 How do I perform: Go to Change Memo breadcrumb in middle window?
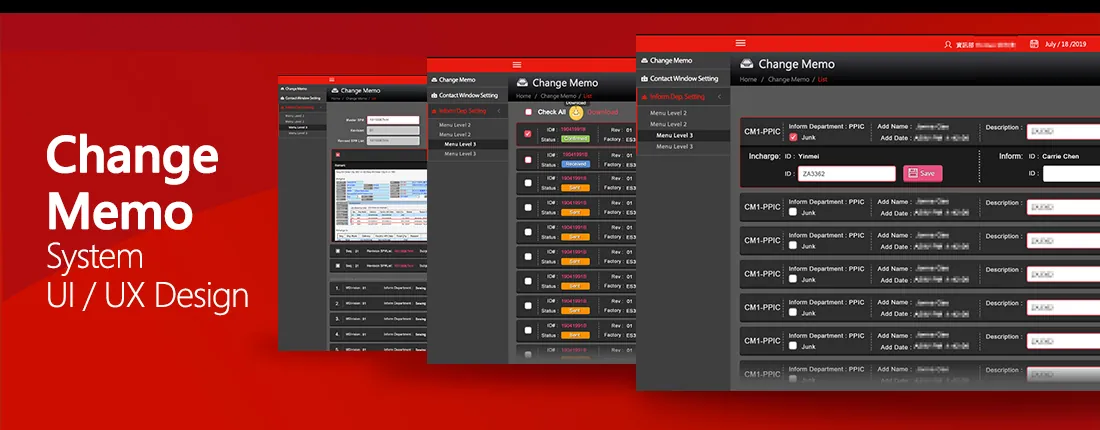click(558, 96)
